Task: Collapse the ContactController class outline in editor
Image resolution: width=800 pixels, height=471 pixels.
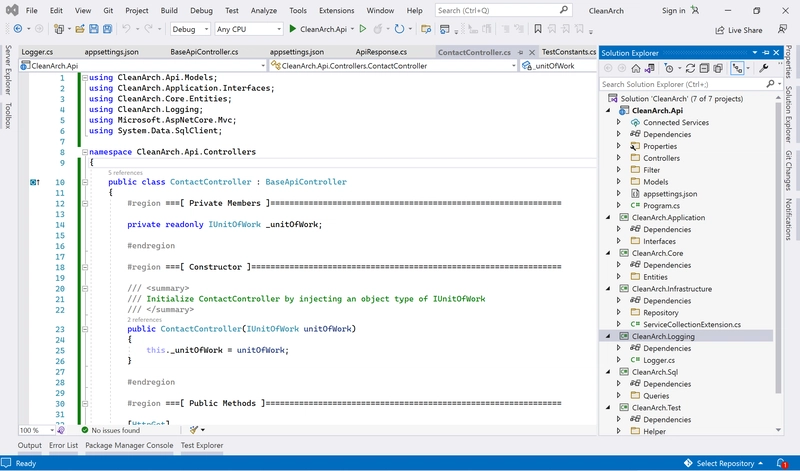Action: (85, 182)
